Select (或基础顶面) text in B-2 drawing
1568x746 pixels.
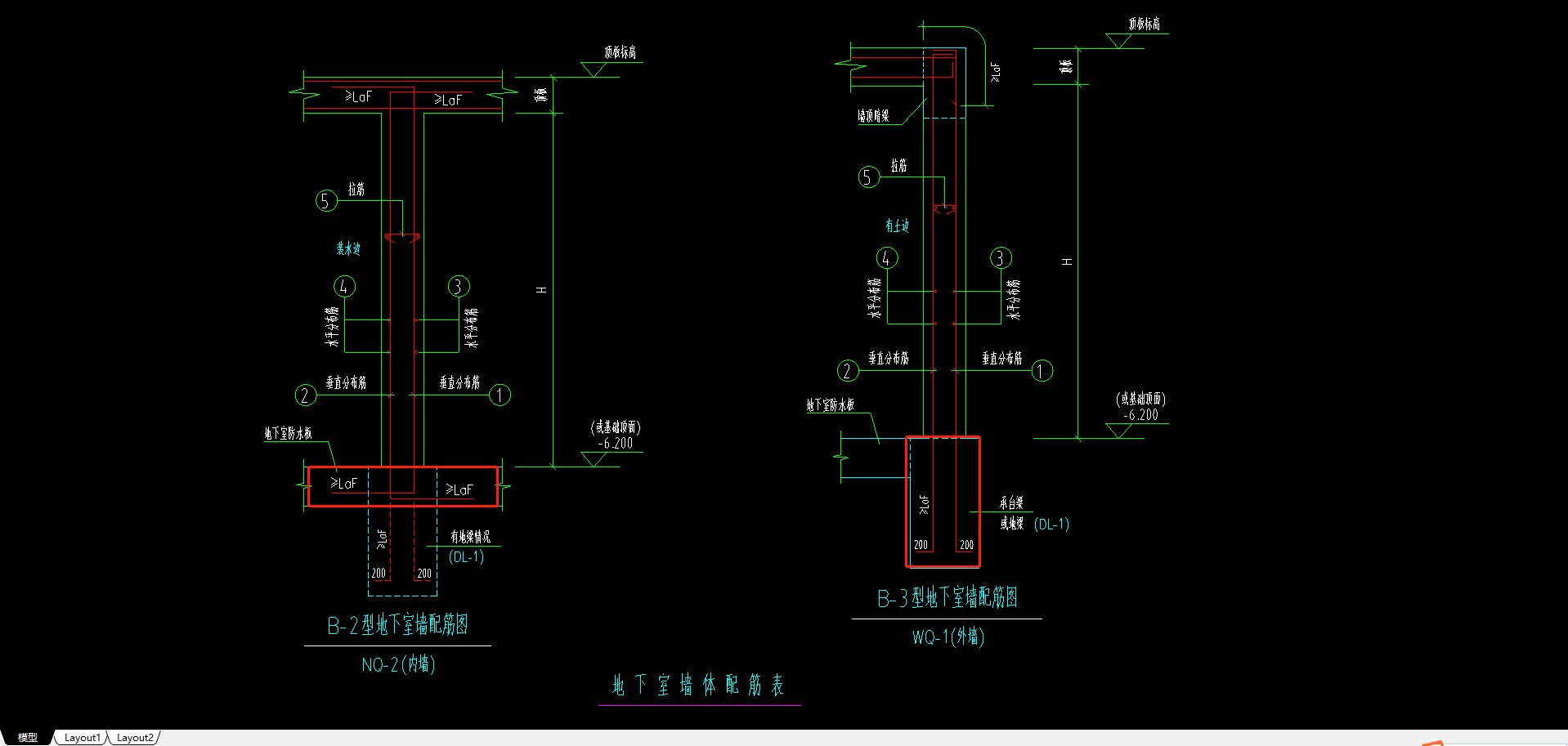616,427
